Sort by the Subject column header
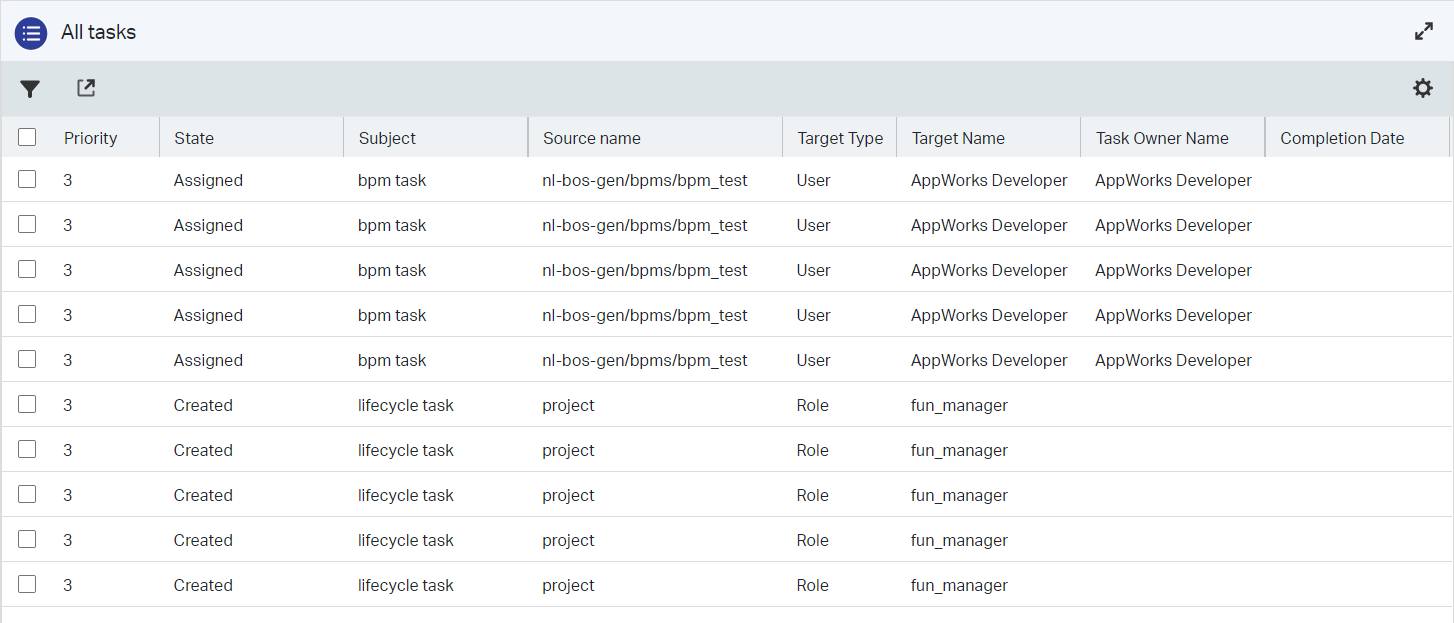1454x623 pixels. [387, 138]
